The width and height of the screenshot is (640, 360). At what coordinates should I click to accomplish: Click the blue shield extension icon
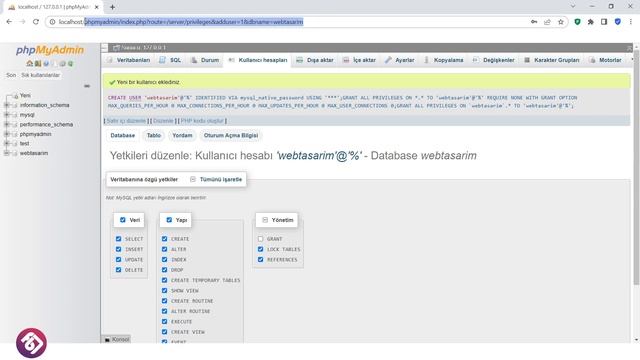[x=618, y=22]
